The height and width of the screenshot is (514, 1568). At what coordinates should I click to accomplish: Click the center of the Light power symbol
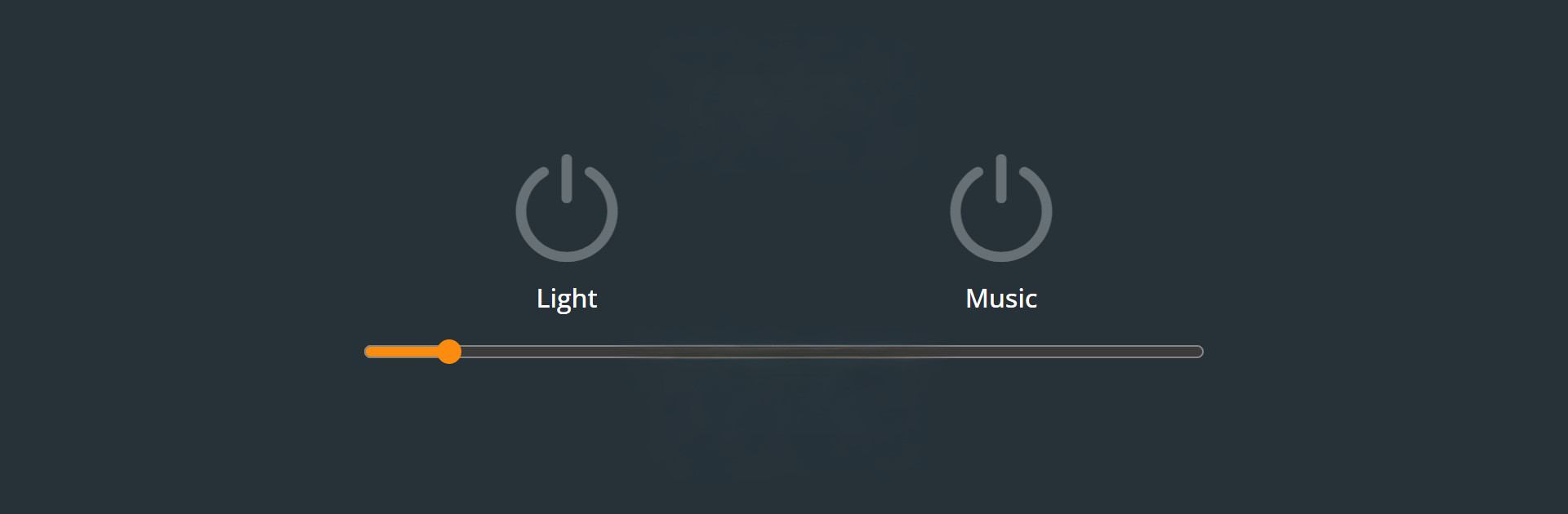[x=567, y=210]
